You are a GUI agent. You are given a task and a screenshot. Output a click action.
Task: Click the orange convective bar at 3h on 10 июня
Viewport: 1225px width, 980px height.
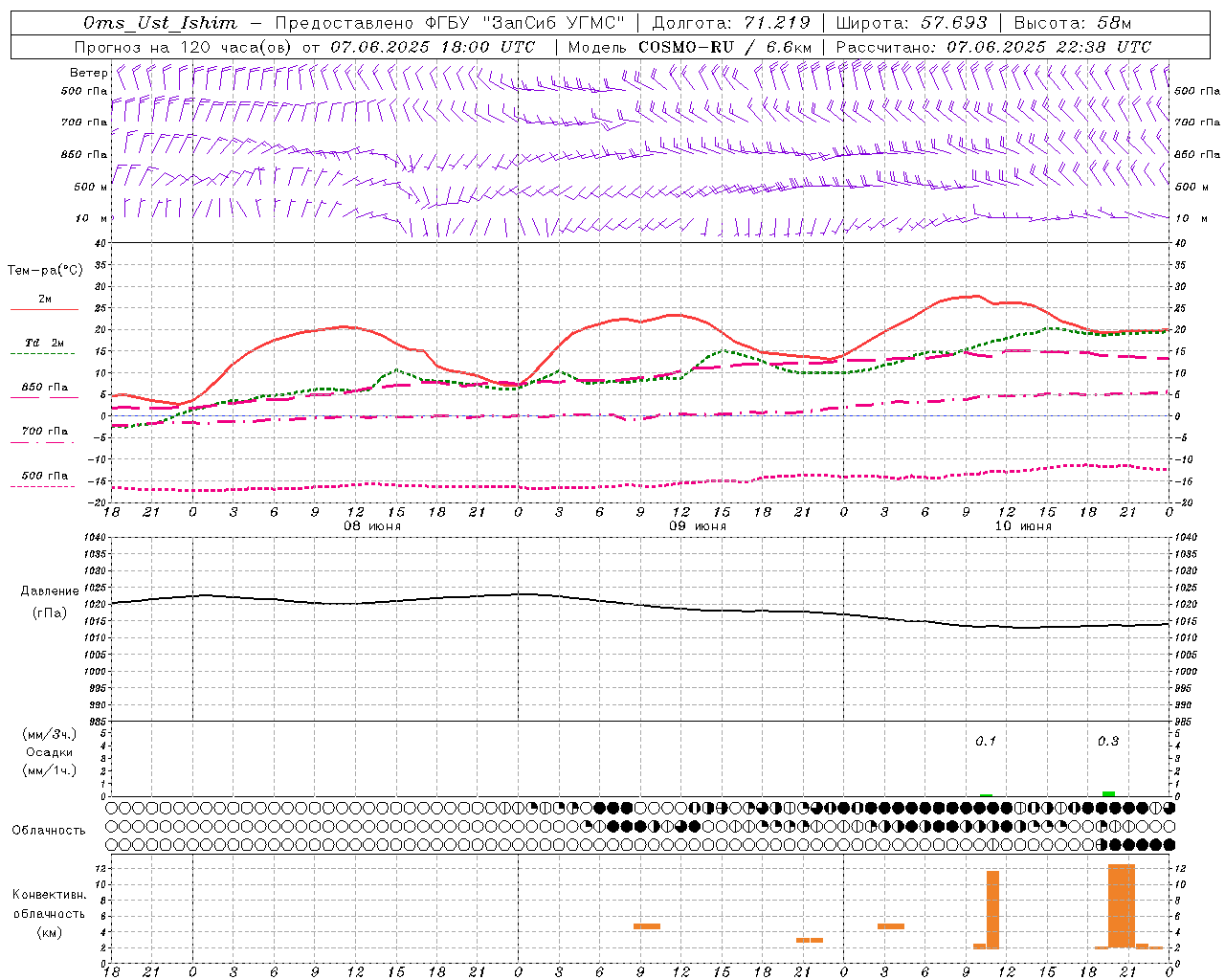pyautogui.click(x=891, y=926)
